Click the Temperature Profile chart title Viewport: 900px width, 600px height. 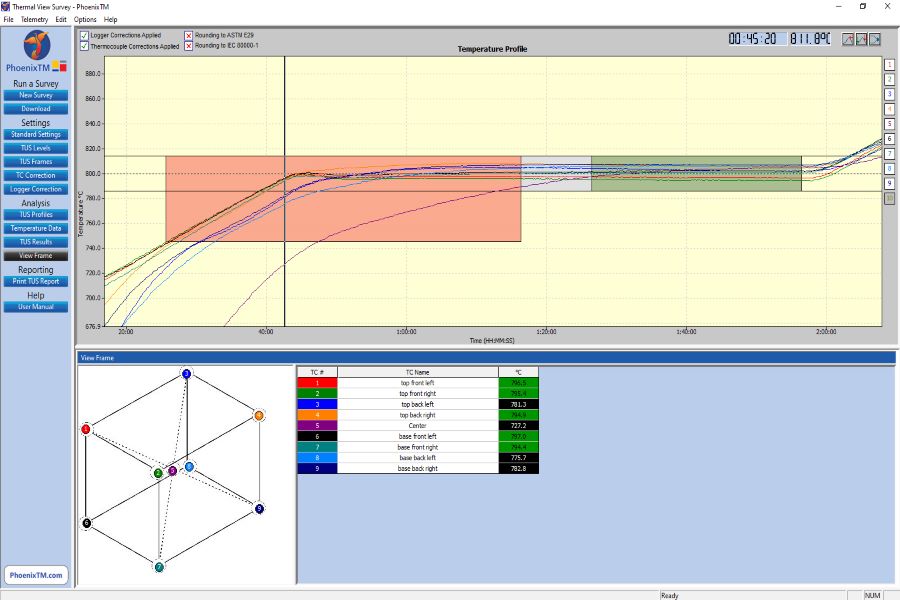492,49
